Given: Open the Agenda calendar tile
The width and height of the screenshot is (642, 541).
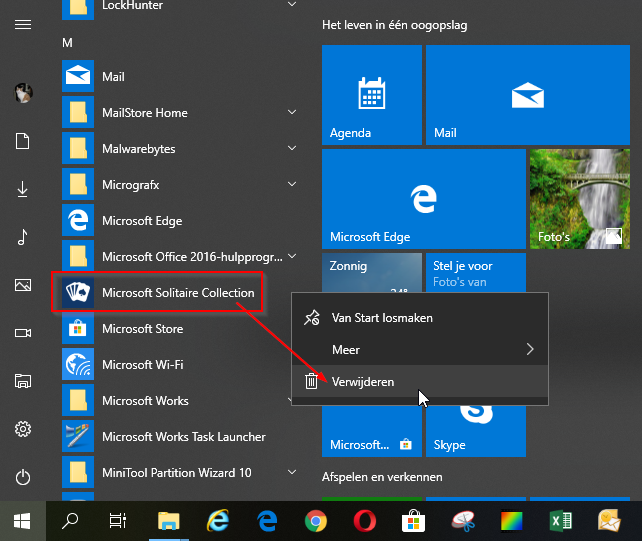Looking at the screenshot, I should tap(372, 95).
